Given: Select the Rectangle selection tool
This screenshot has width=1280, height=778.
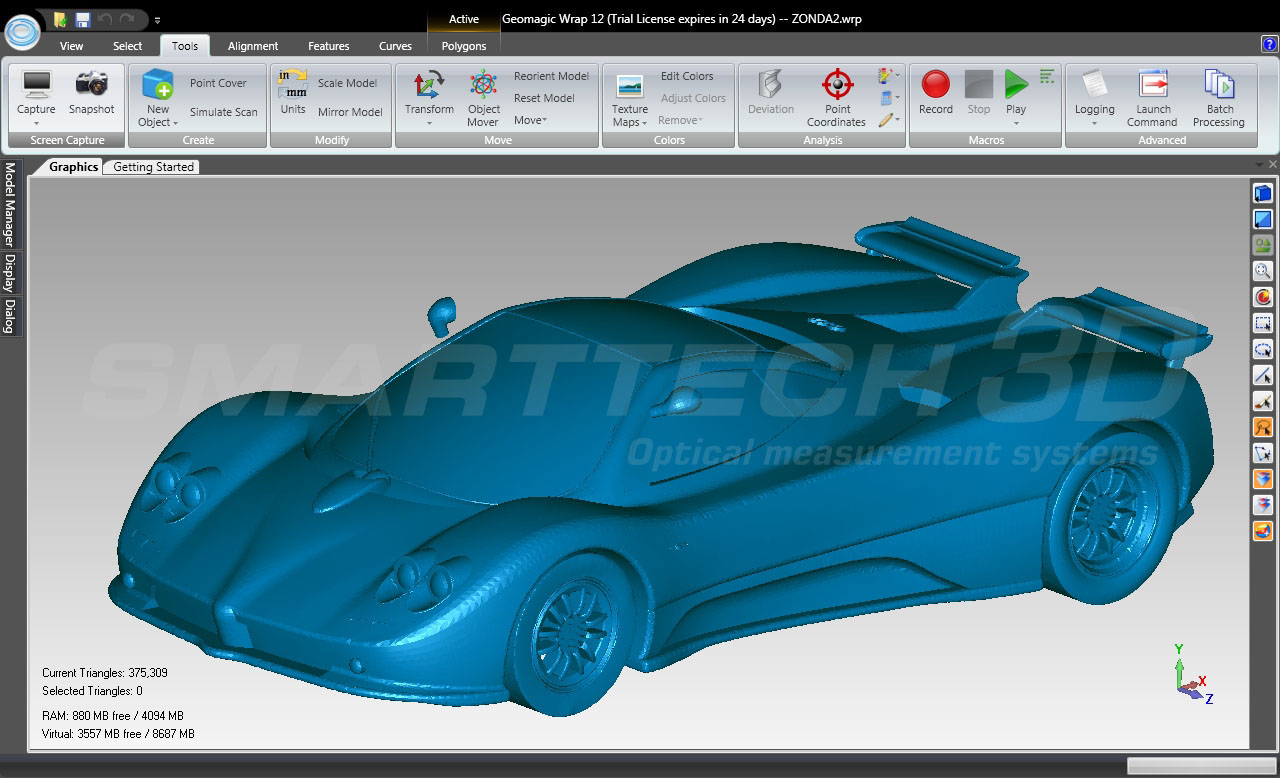Looking at the screenshot, I should click(x=1263, y=323).
